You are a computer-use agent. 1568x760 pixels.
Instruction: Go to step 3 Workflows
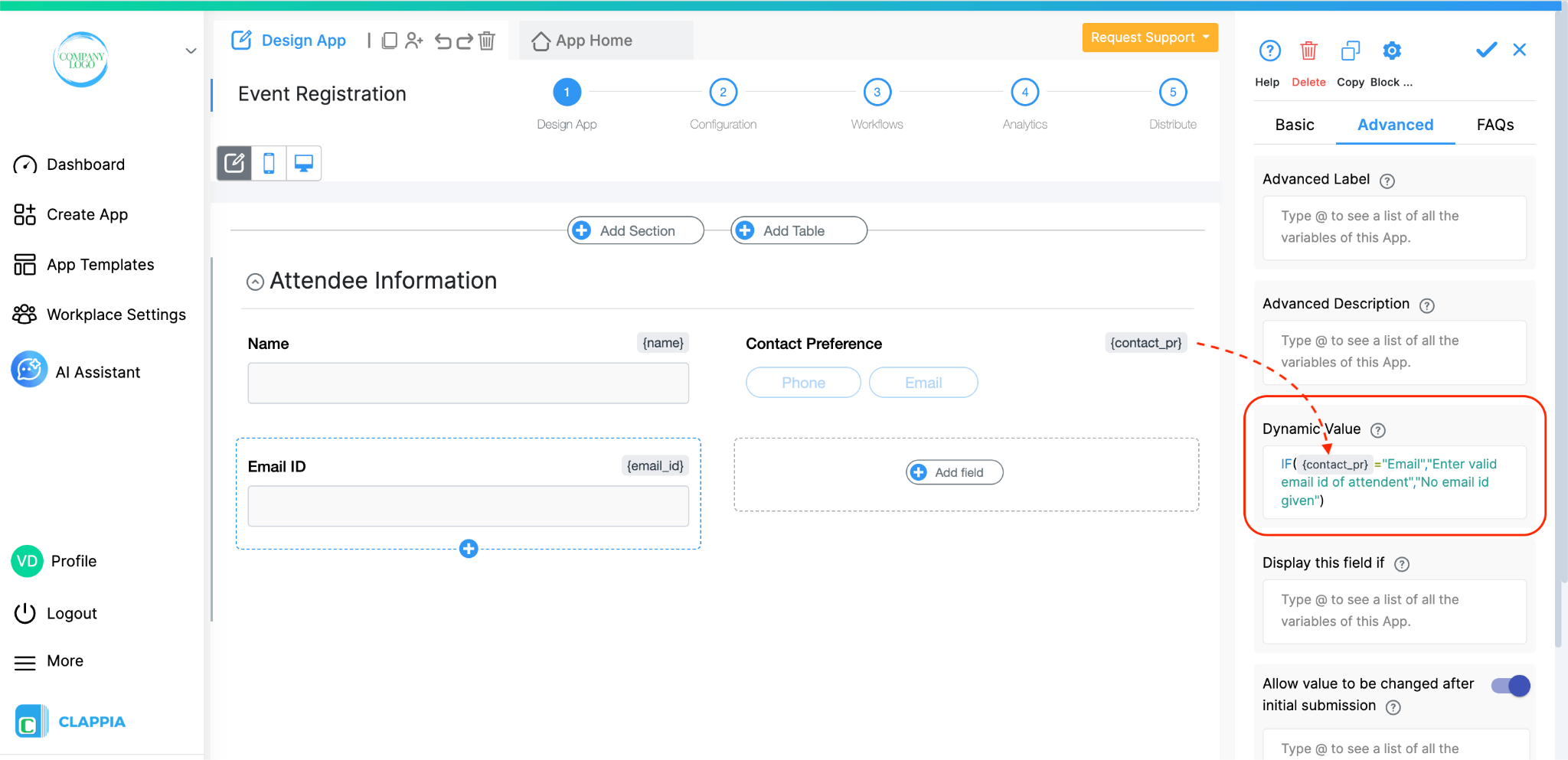[877, 93]
